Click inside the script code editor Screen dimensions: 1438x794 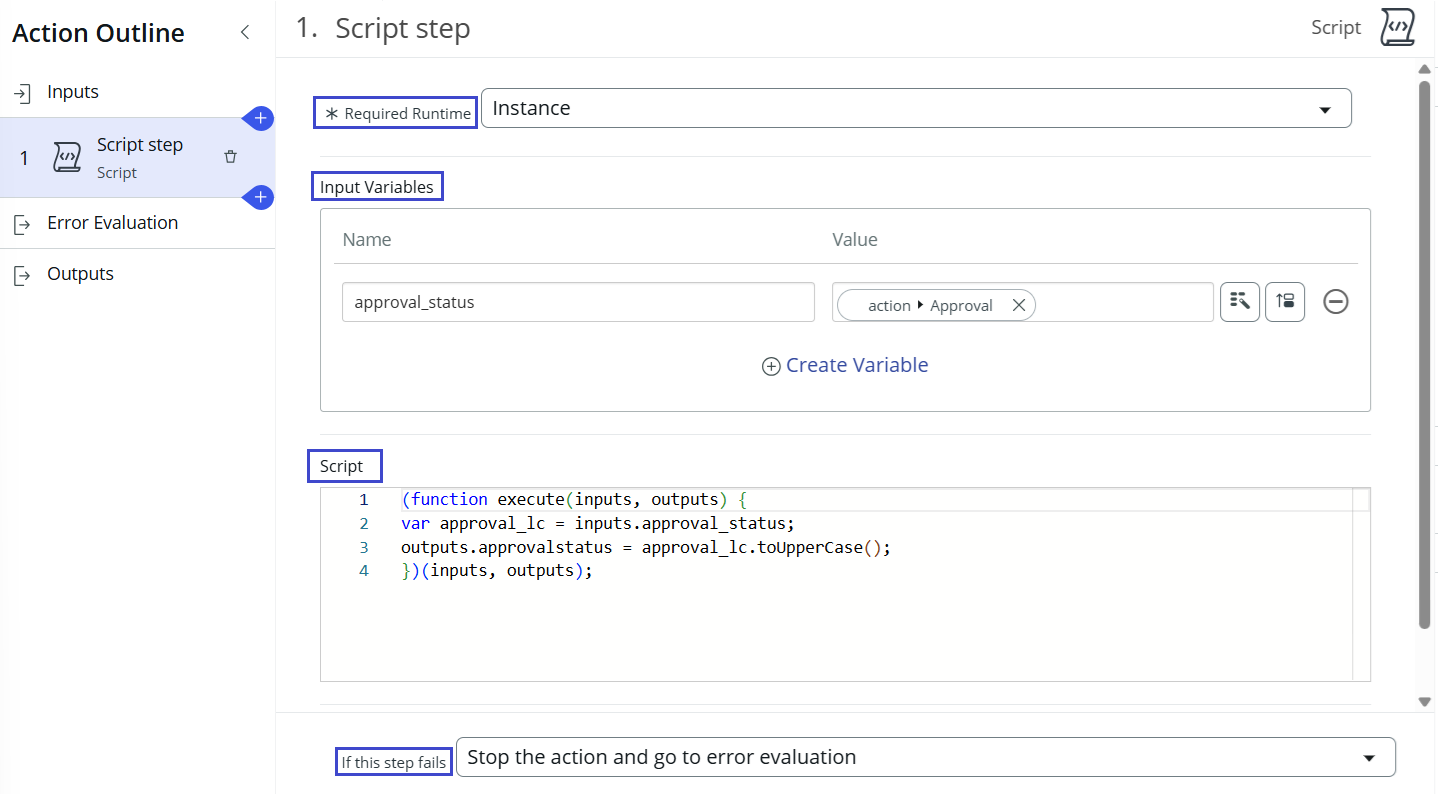click(845, 585)
